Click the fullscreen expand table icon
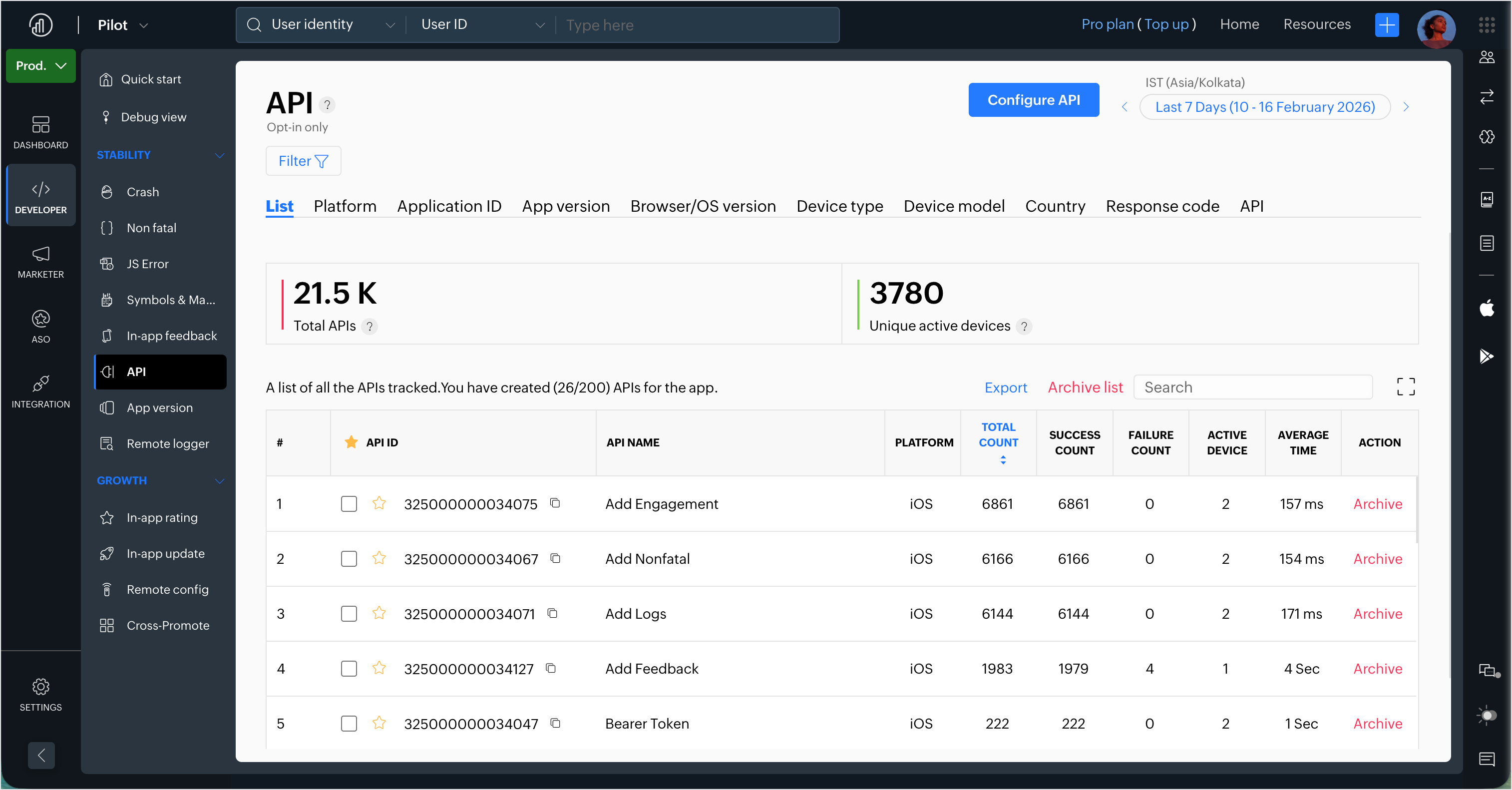1512x790 pixels. point(1405,387)
